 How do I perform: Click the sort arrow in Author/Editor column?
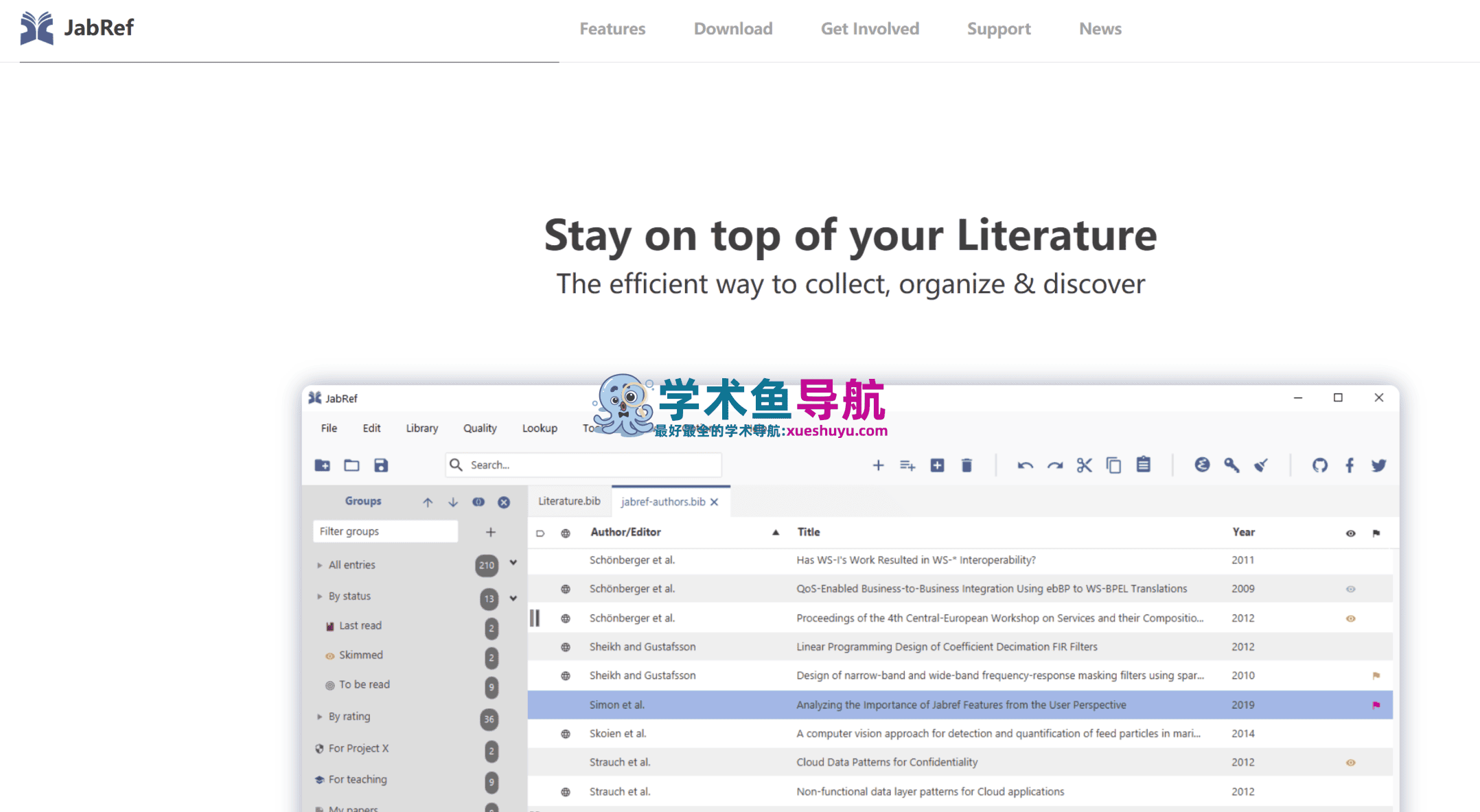(776, 532)
